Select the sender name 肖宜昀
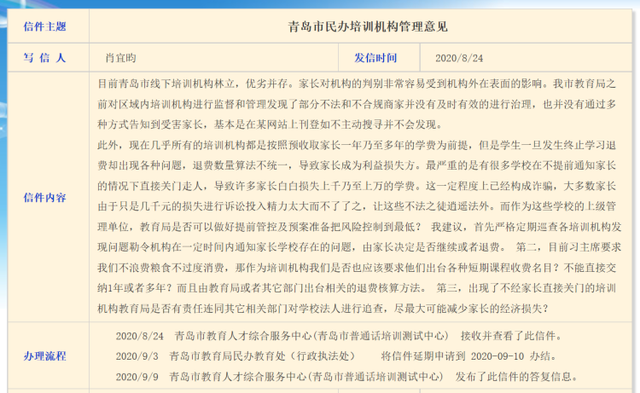Image resolution: width=640 pixels, height=393 pixels. (120, 58)
